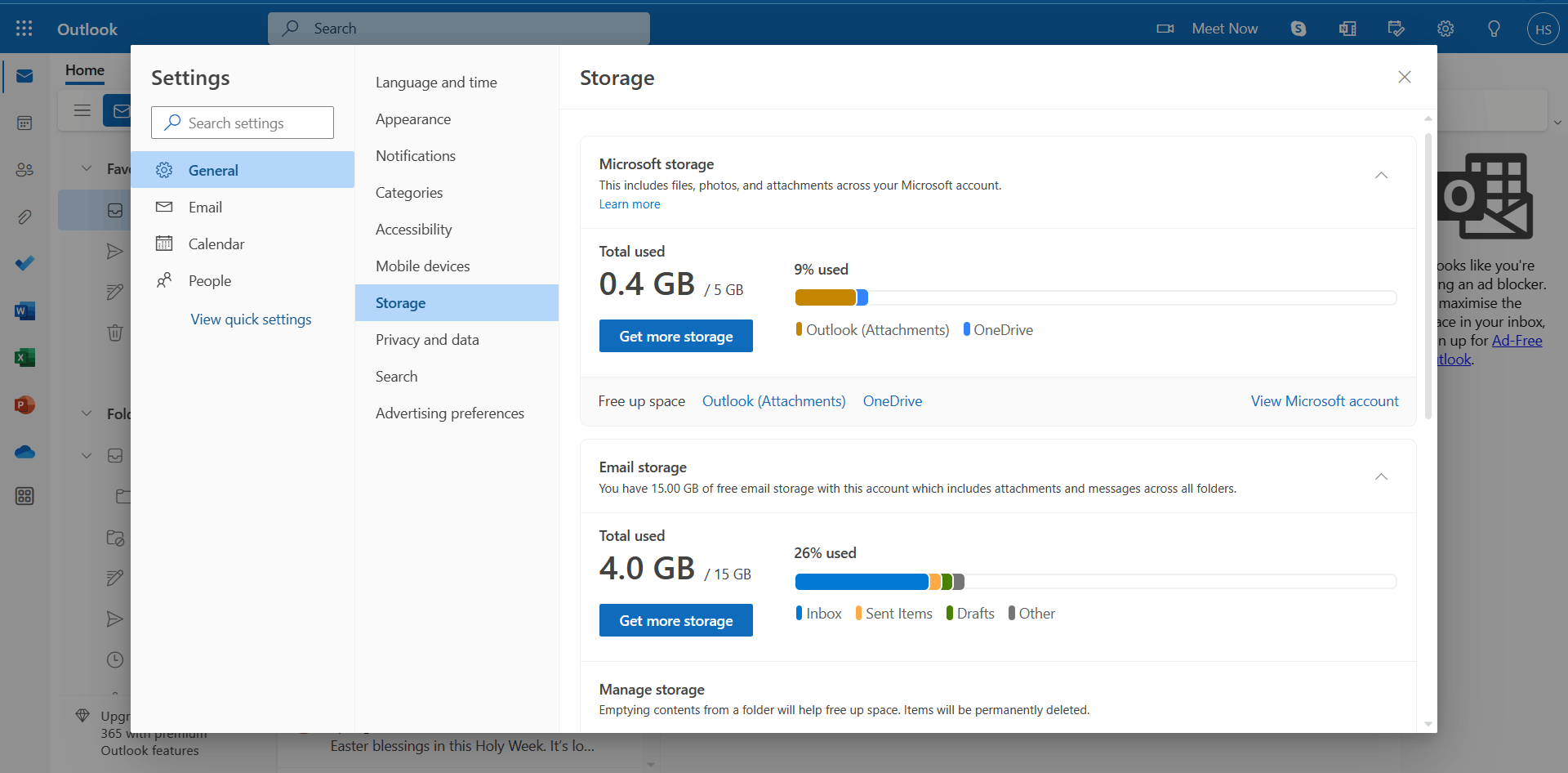
Task: Open the Skype icon in header
Action: coord(1298,29)
